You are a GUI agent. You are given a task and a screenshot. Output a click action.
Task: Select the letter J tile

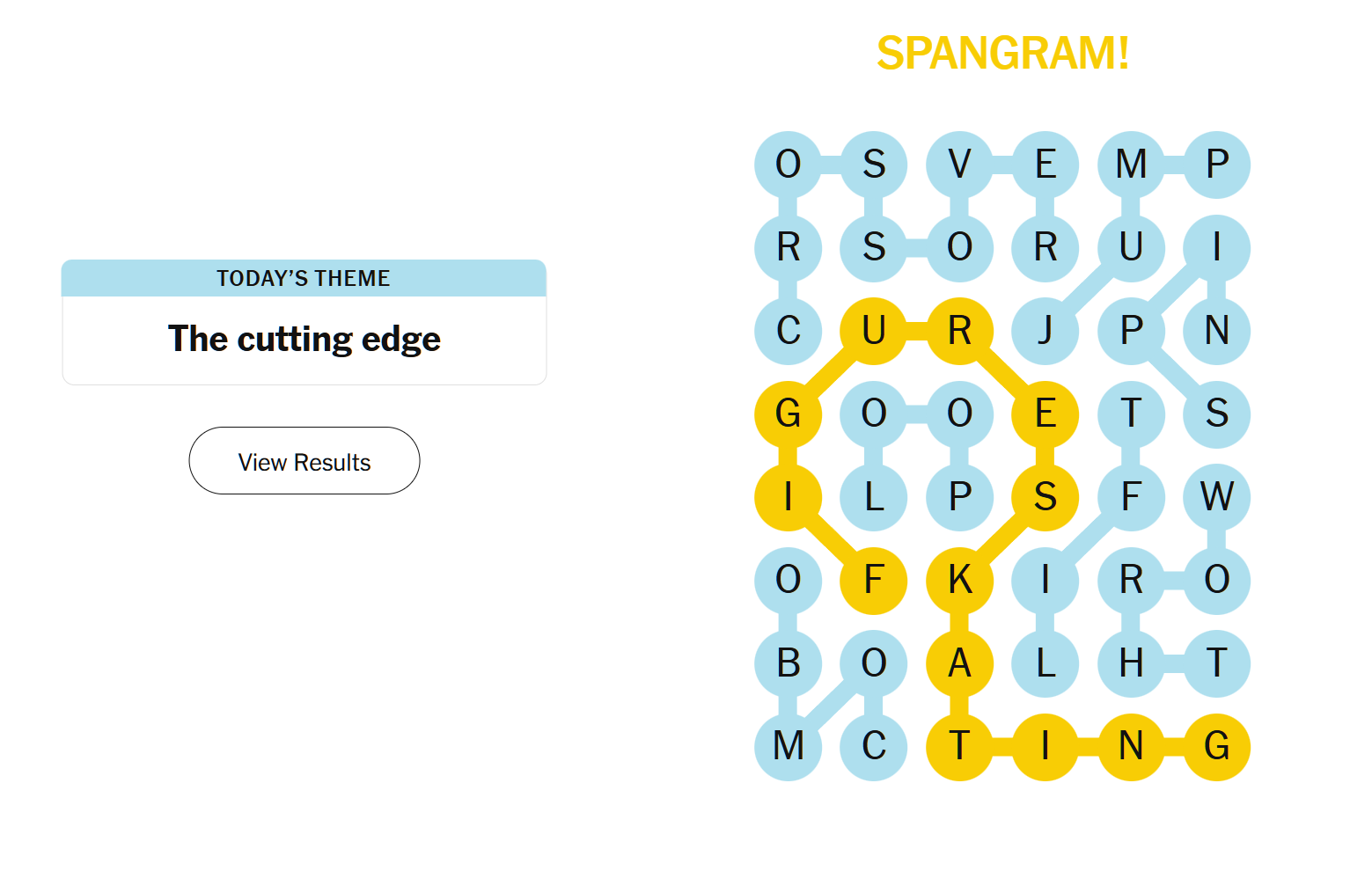1045,331
